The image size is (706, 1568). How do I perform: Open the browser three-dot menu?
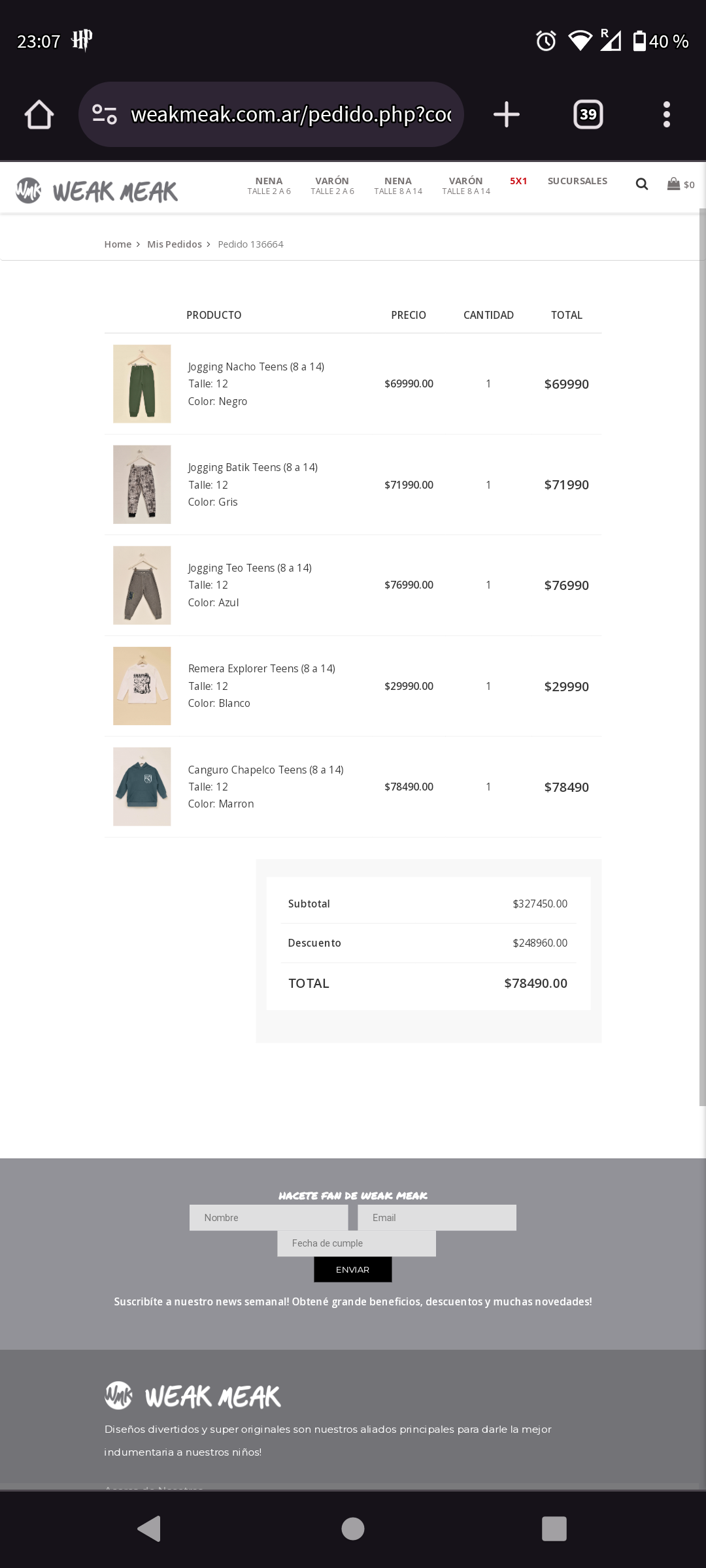point(666,115)
